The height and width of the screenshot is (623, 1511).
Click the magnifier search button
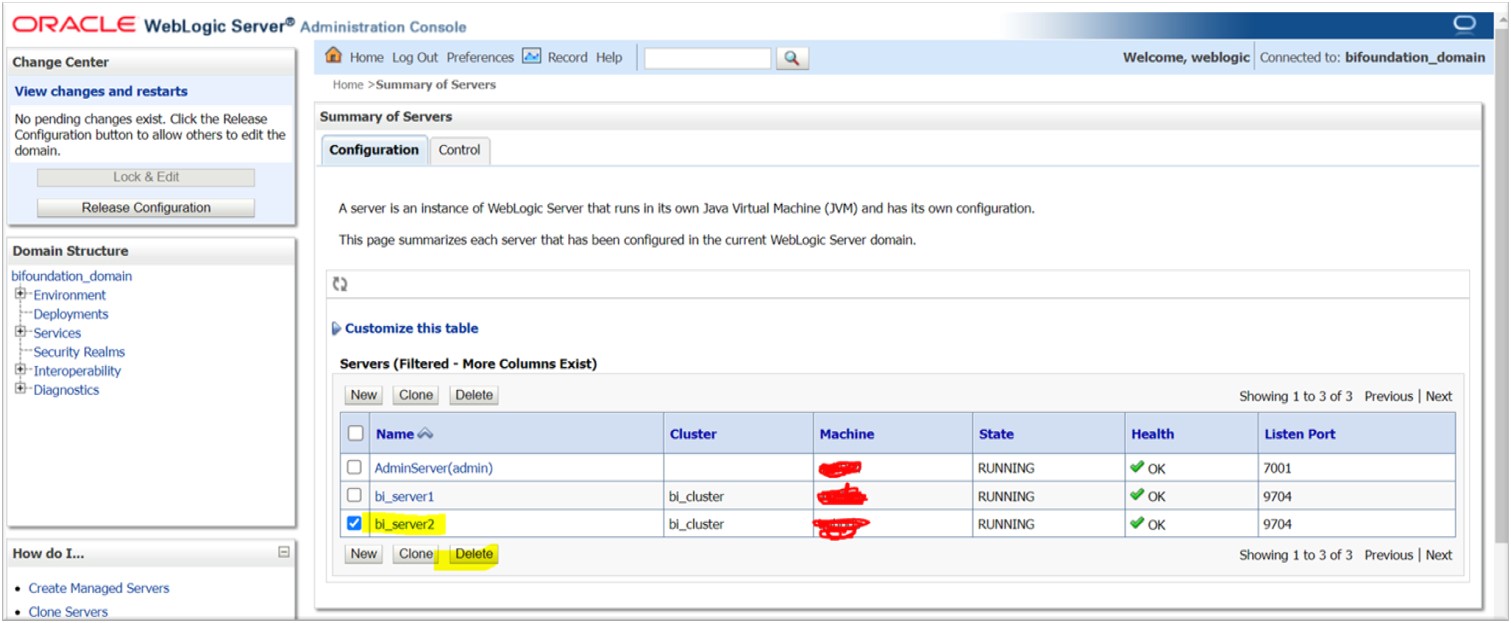[x=792, y=58]
